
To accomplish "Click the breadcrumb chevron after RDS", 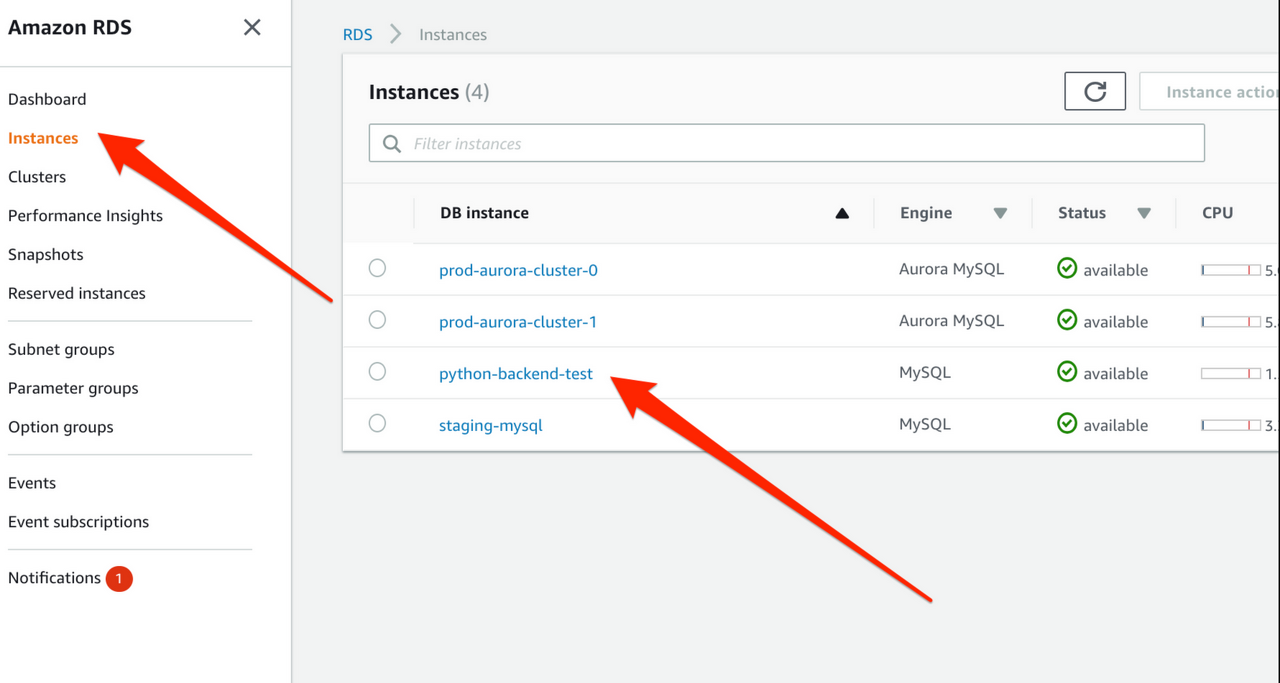I will (396, 34).
